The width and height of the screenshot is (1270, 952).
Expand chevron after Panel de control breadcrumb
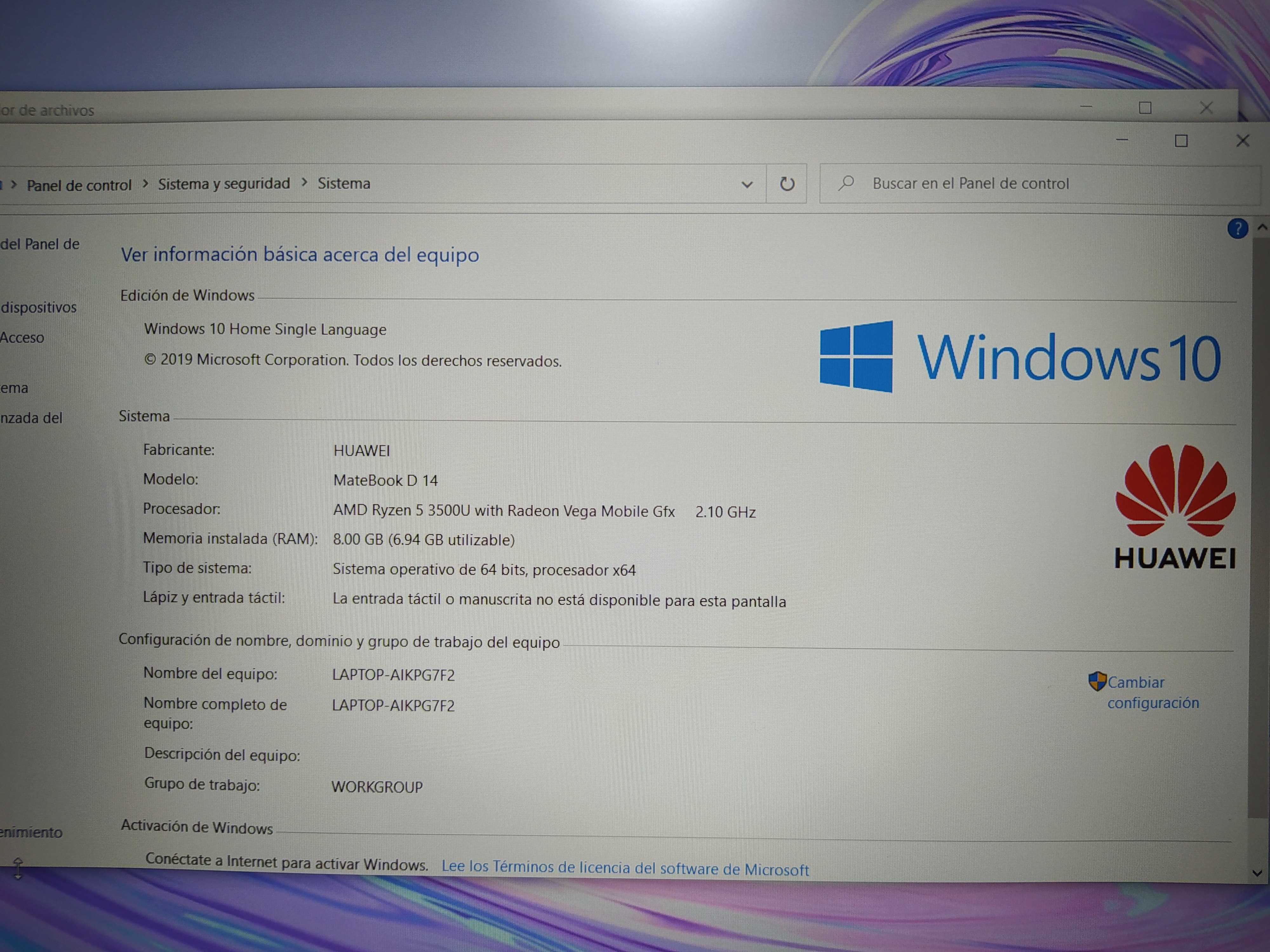tap(145, 184)
